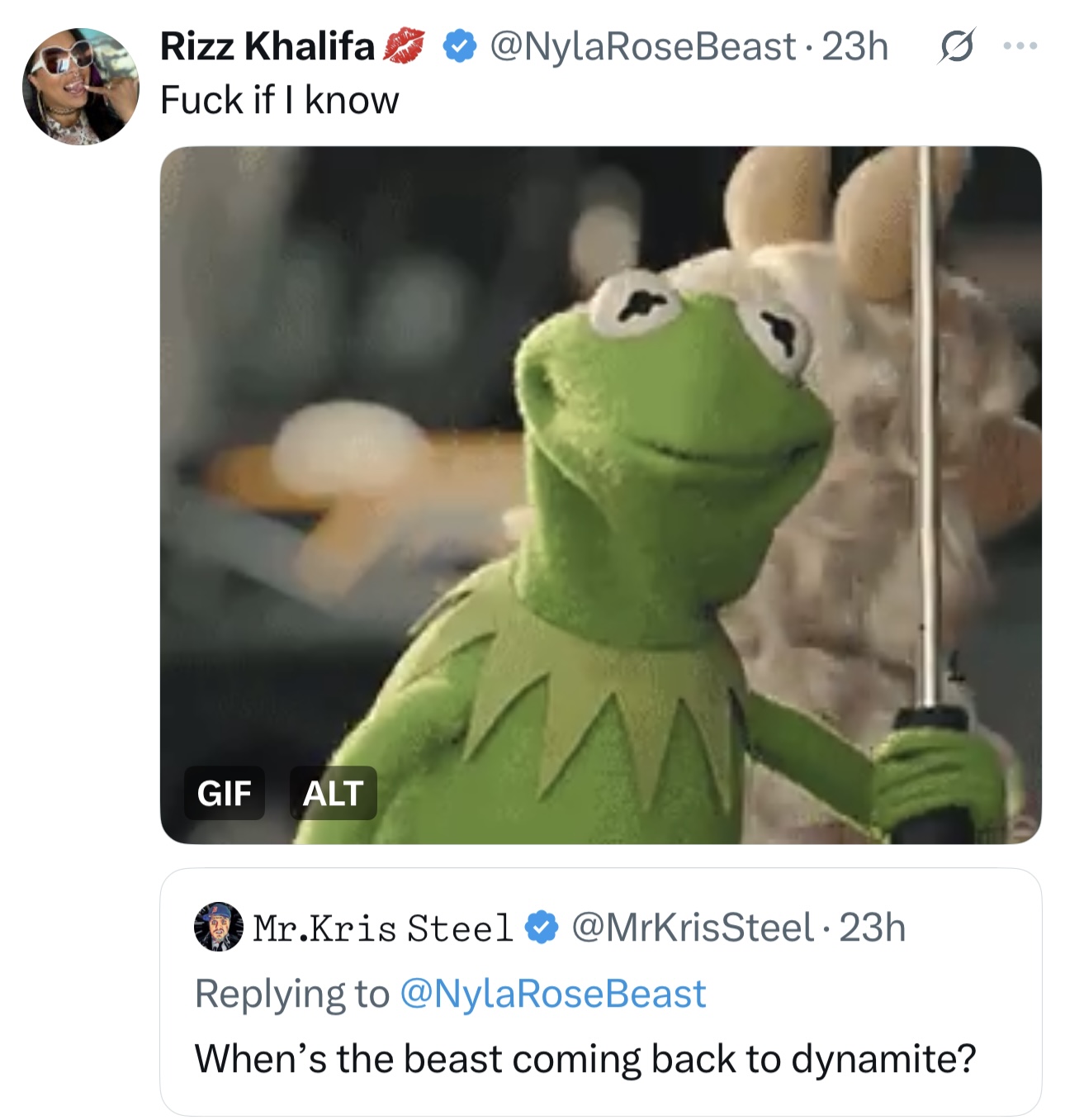The image size is (1065, 1120).
Task: Open the quoted post asking about dynamite
Action: (585, 1059)
